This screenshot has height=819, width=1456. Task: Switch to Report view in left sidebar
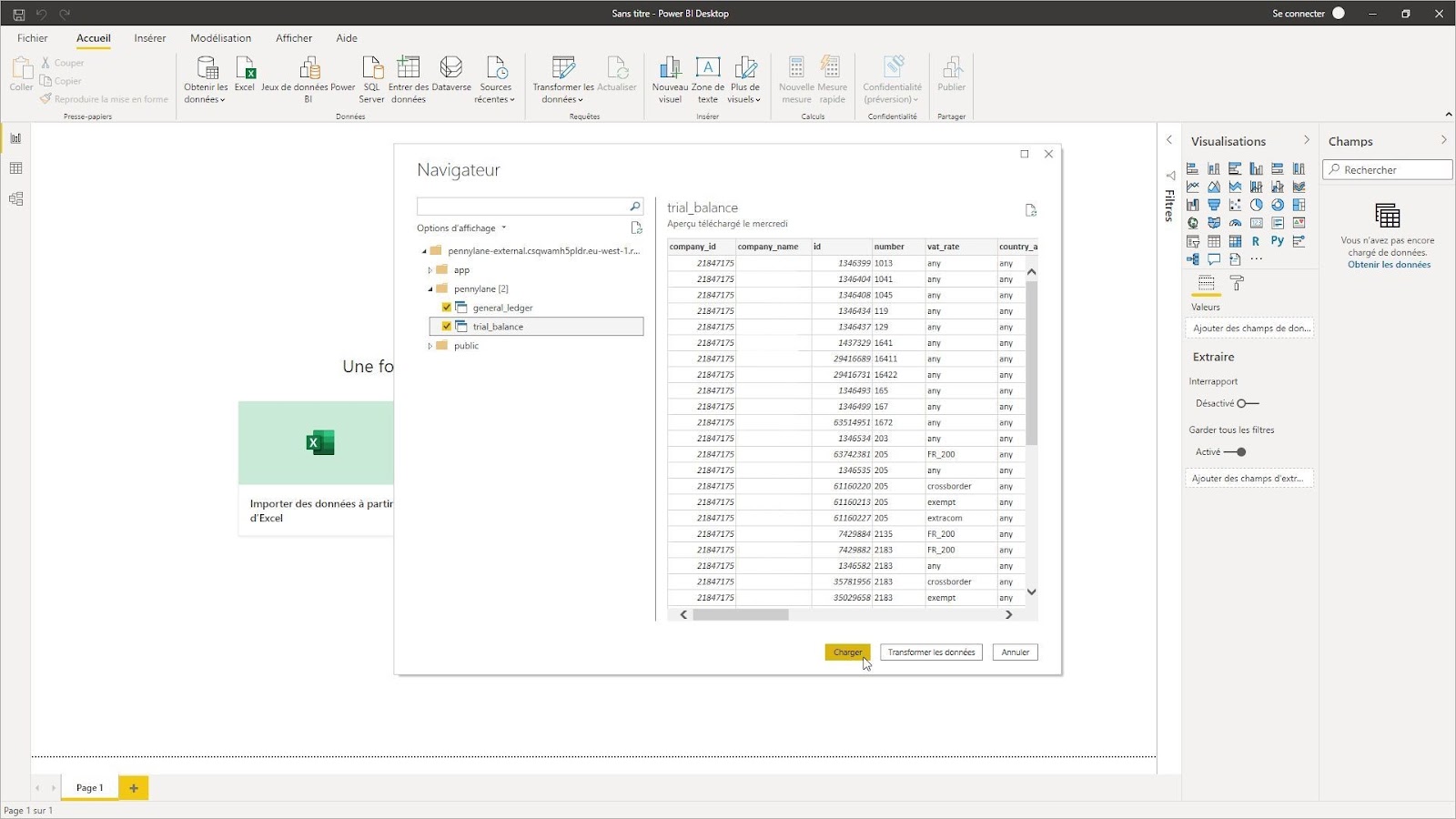[x=15, y=138]
